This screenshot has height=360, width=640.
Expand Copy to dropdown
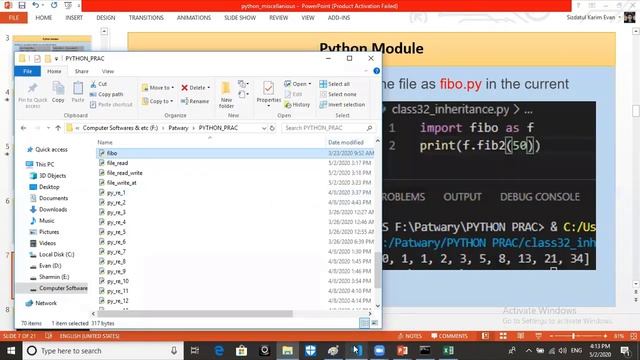tap(171, 101)
